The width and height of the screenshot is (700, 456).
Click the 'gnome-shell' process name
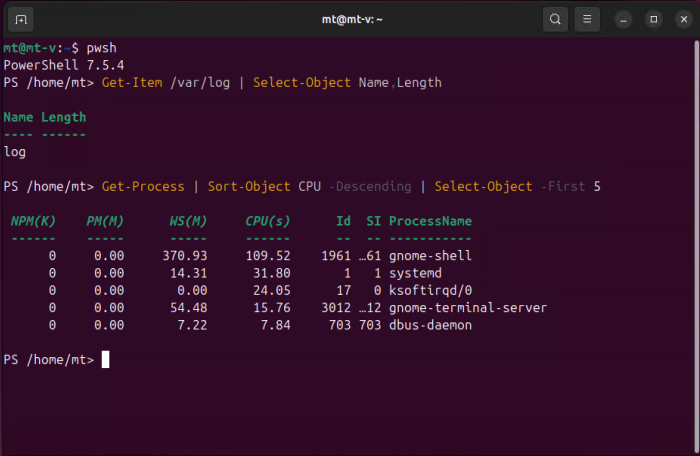coord(430,256)
